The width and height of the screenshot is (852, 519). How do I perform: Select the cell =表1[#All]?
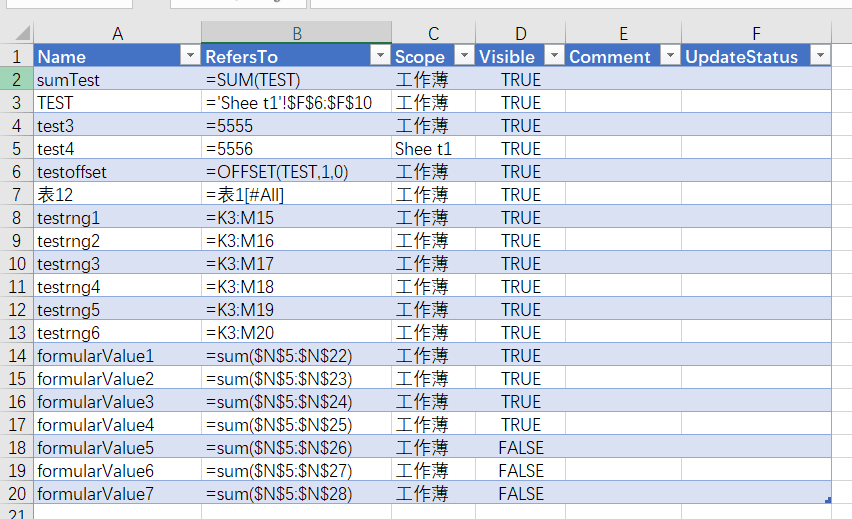coord(297,195)
